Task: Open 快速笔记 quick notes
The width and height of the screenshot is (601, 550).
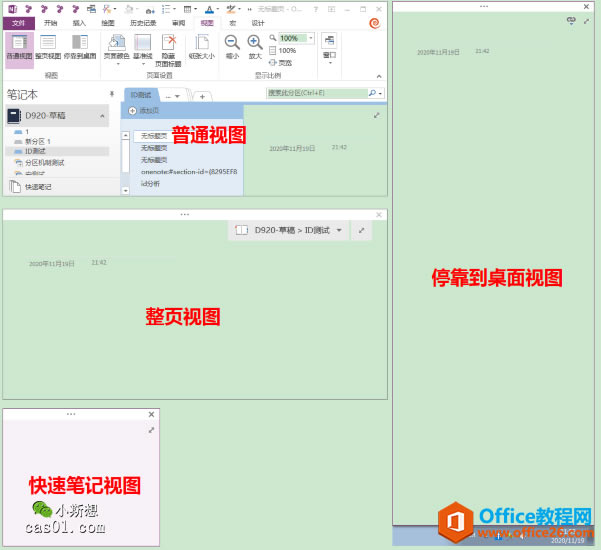Action: (31, 187)
